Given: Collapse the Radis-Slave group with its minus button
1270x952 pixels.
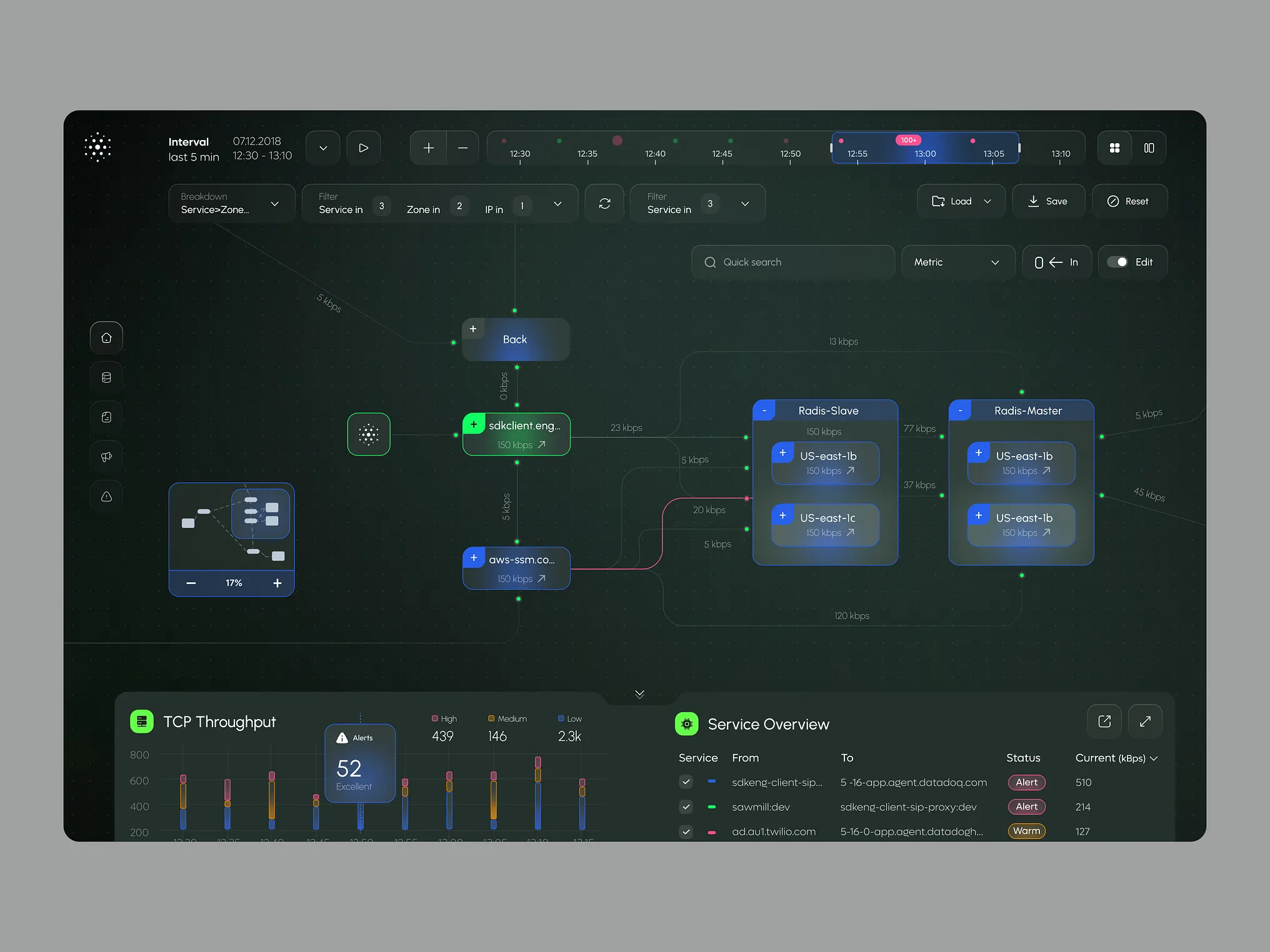Looking at the screenshot, I should point(764,410).
